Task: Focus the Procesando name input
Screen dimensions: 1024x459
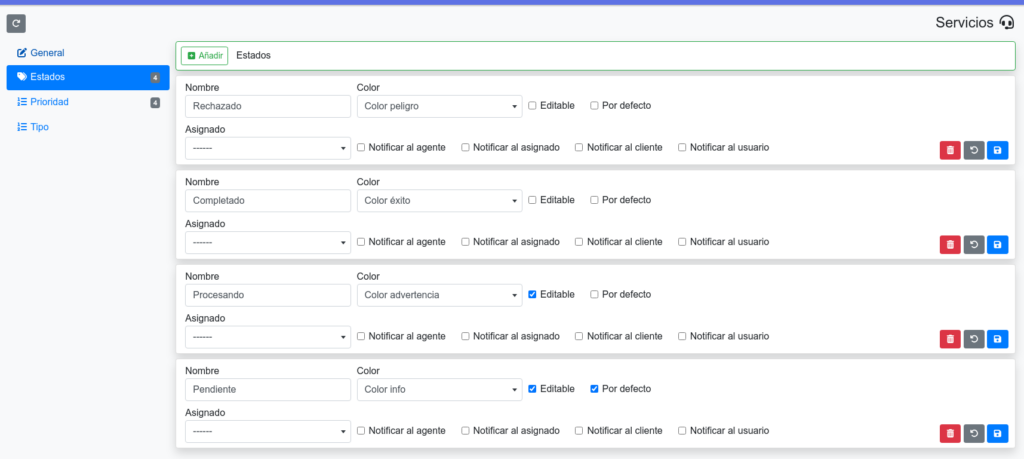Action: point(268,295)
